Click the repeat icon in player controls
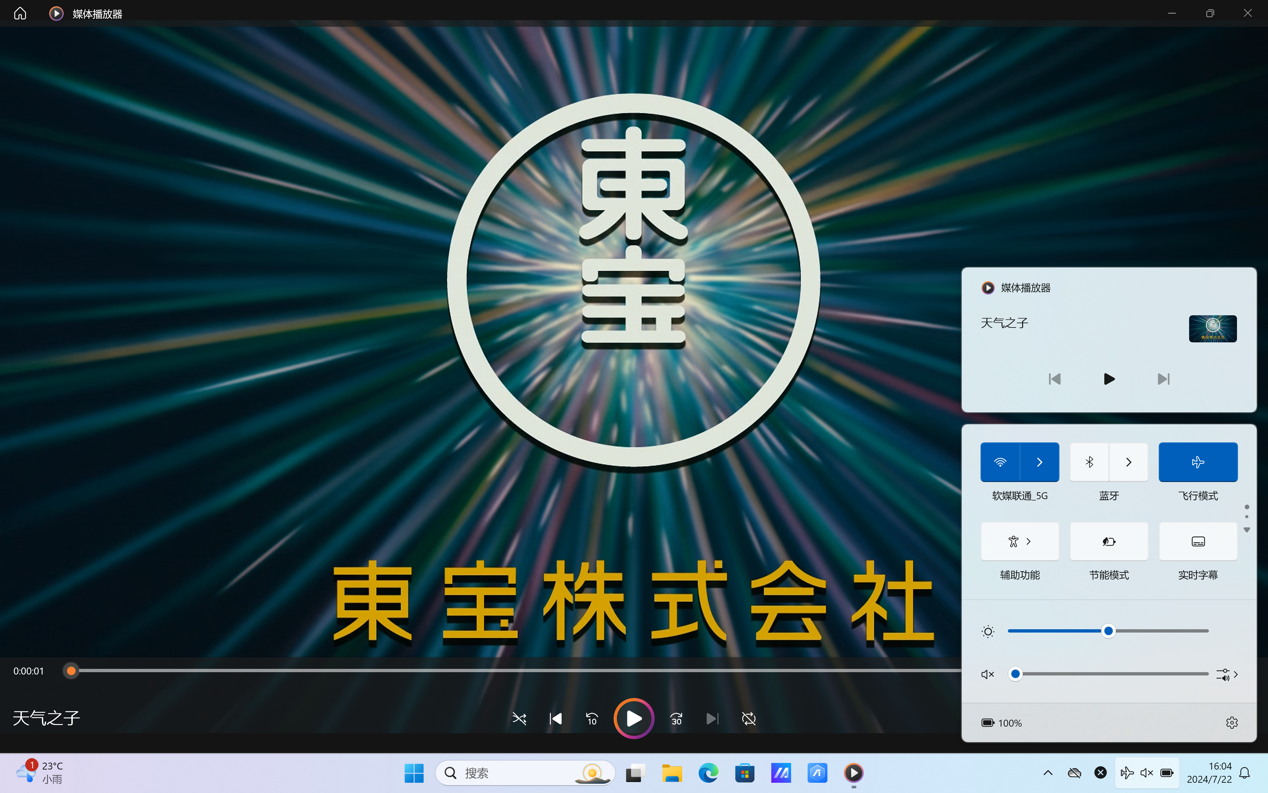1268x793 pixels. 749,719
